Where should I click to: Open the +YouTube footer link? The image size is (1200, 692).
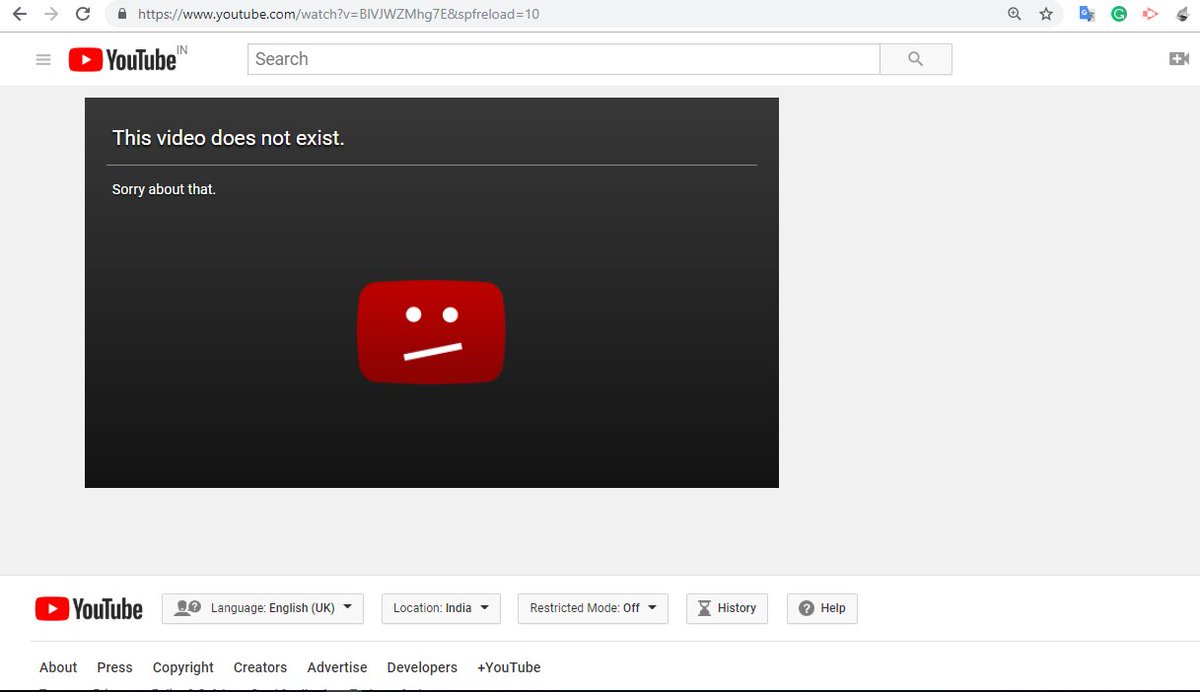509,667
